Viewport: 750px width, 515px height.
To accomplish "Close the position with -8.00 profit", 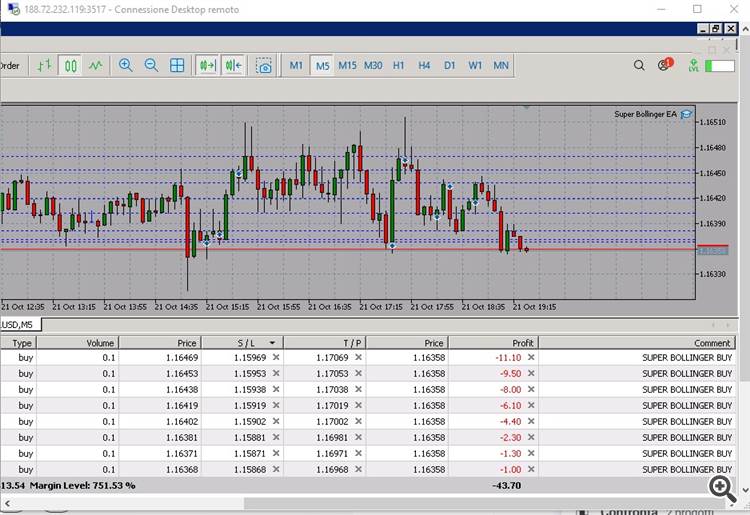I will [531, 389].
